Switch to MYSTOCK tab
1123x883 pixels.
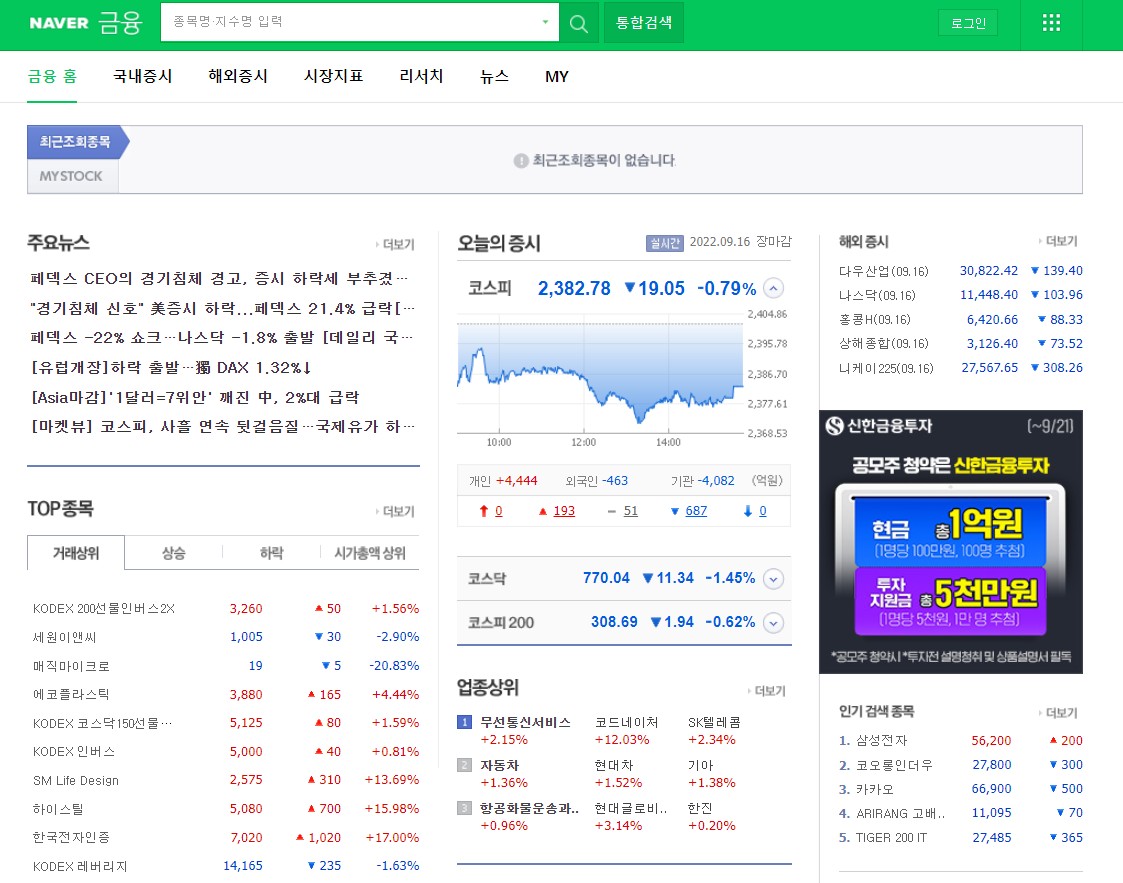click(x=71, y=176)
